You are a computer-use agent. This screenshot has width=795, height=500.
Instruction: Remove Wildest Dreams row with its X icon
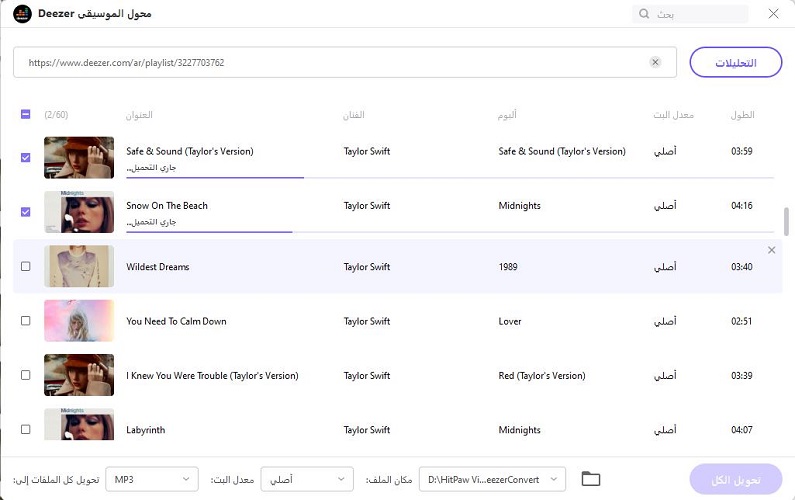771,250
